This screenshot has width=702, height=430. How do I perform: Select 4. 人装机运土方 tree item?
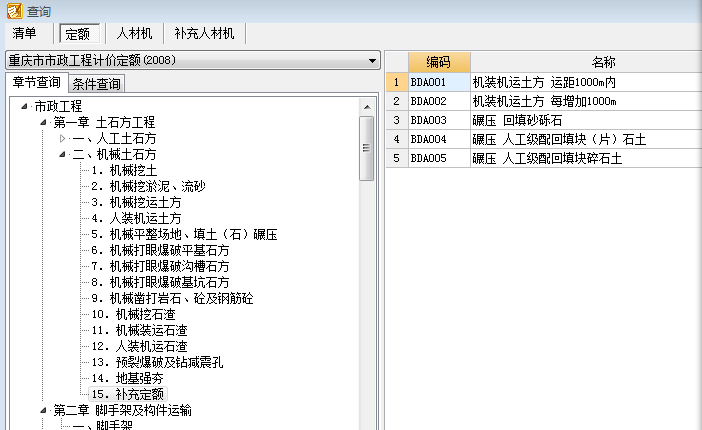136,219
